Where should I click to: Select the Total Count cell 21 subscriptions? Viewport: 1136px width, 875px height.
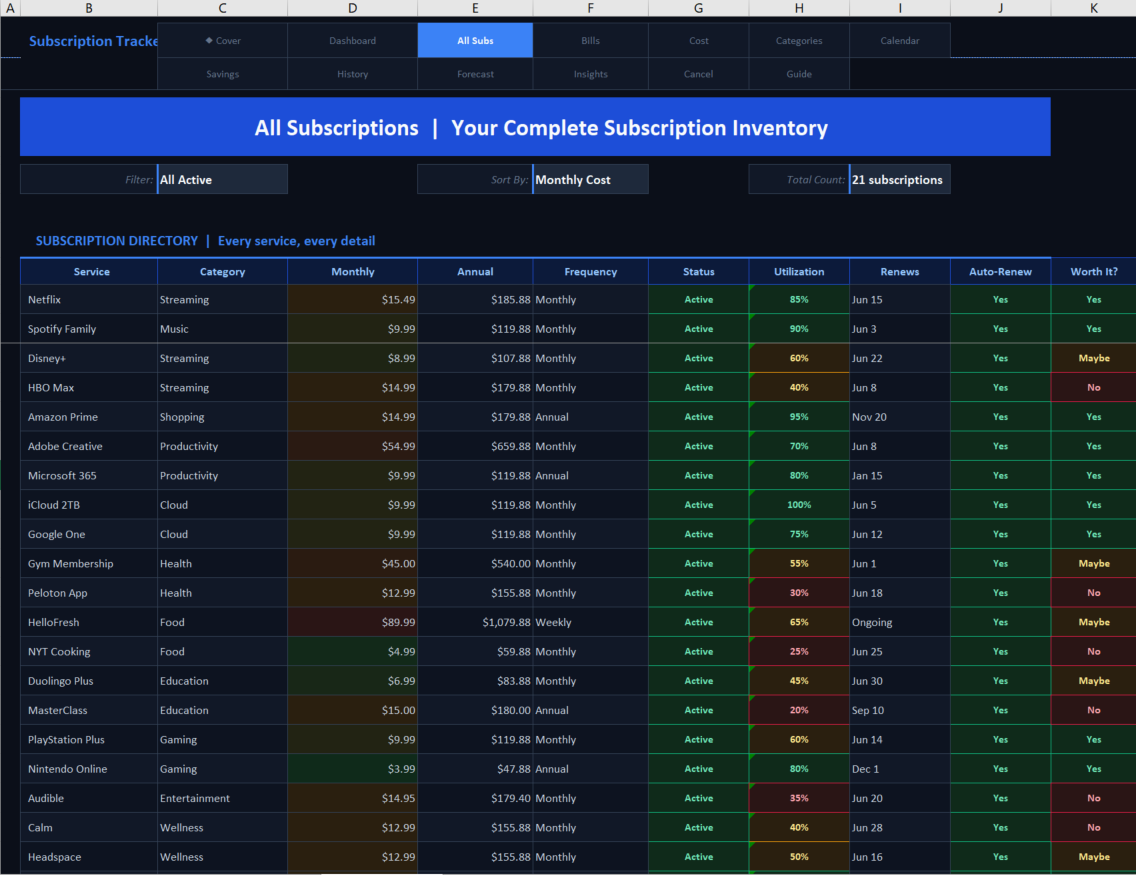(900, 180)
